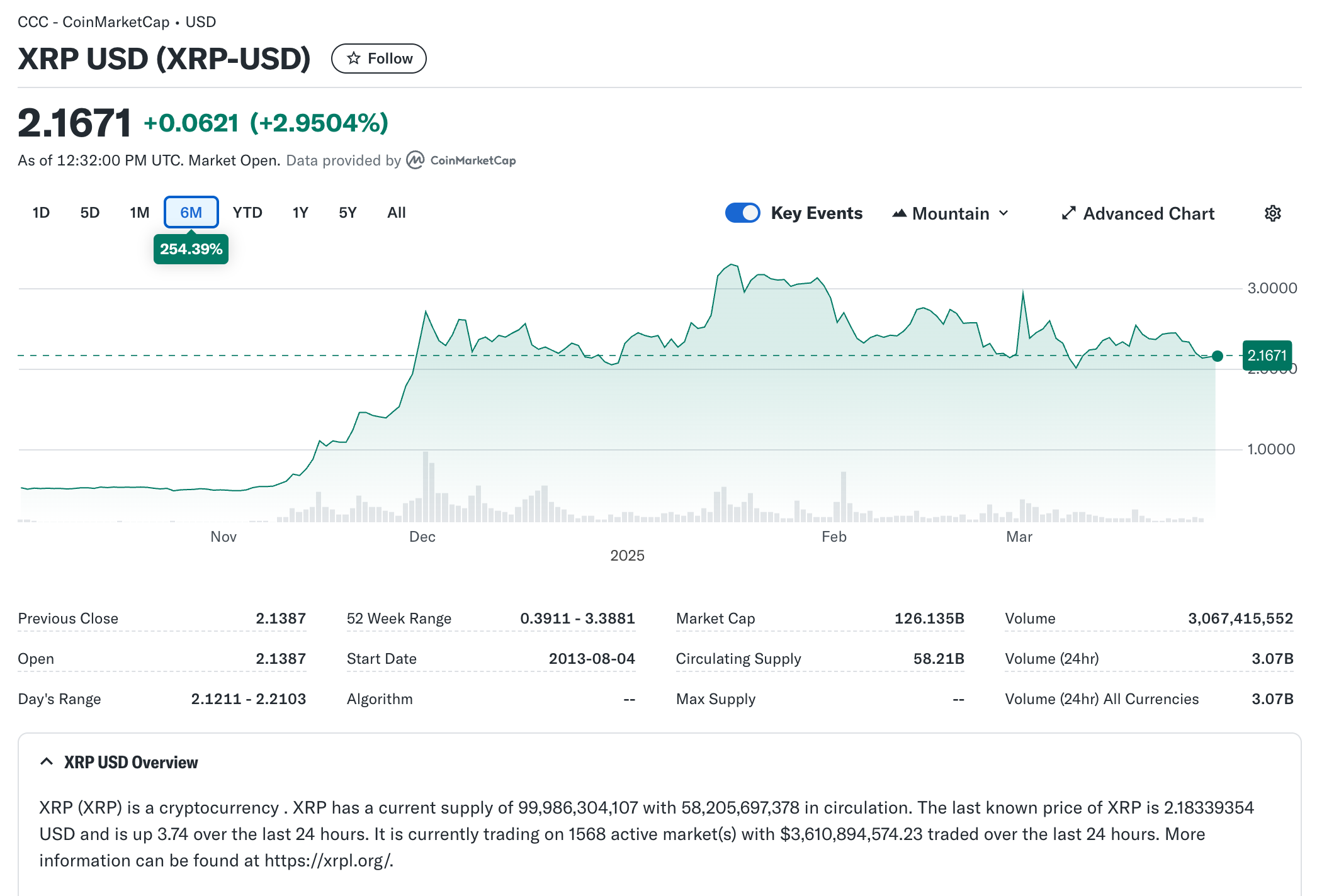Screen dimensions: 1317x896
Task: Open the Mountain chart style dropdown
Action: (951, 213)
